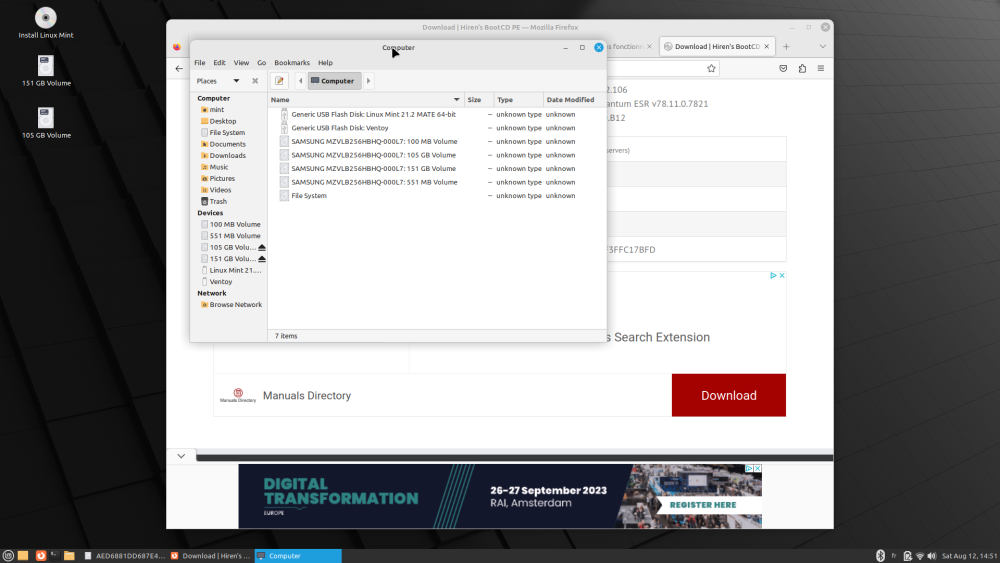The image size is (1000, 563).
Task: Select the SAMSUNG 151 GB Volume row
Action: click(437, 168)
